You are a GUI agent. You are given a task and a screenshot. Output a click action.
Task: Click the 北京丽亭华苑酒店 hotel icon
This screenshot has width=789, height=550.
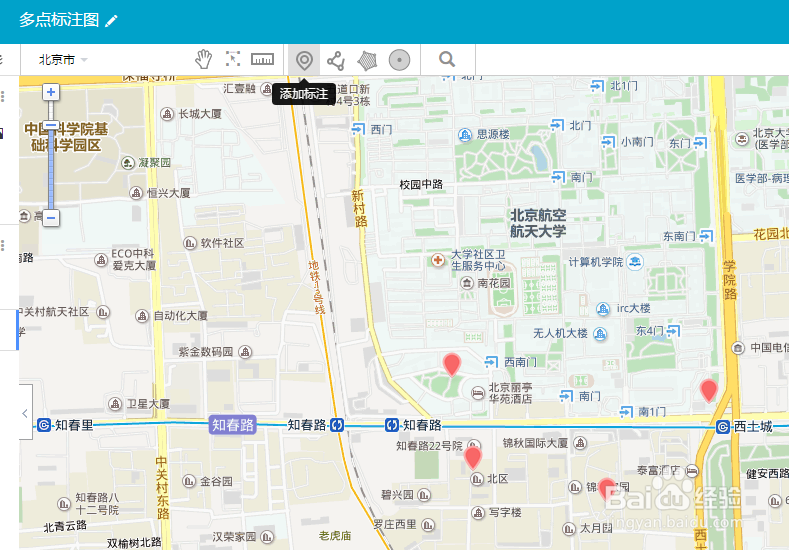coord(478,393)
